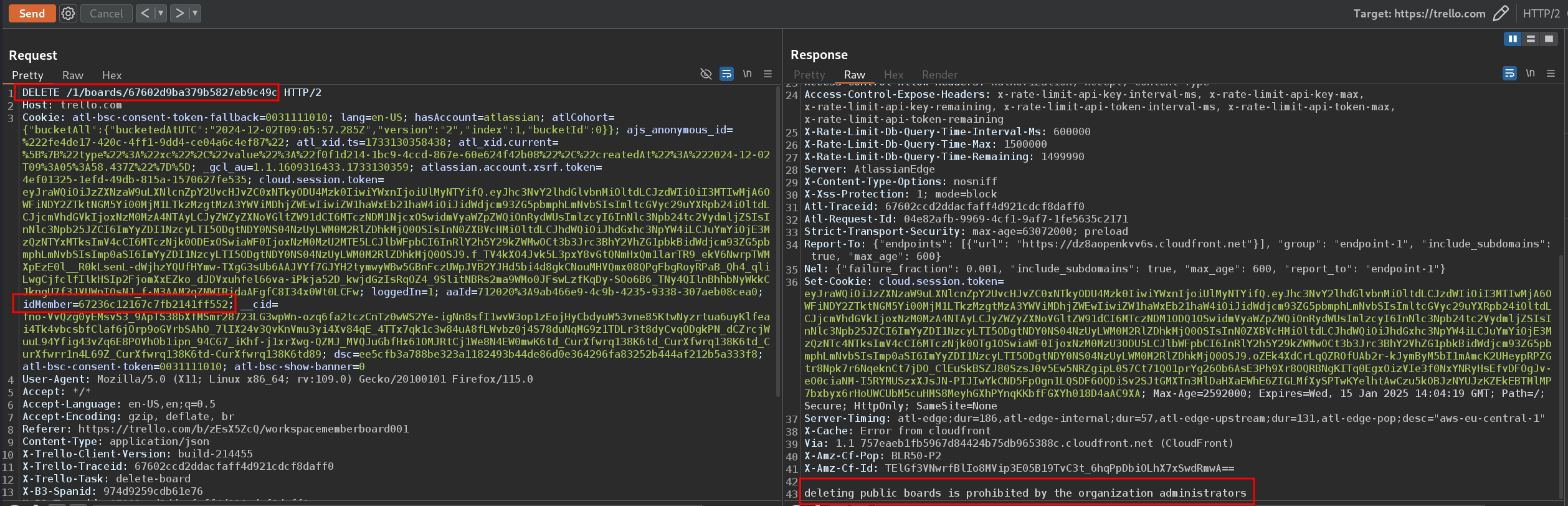The height and width of the screenshot is (506, 1568).
Task: Click the Response panel vertical scrollbar
Action: tap(1561, 376)
